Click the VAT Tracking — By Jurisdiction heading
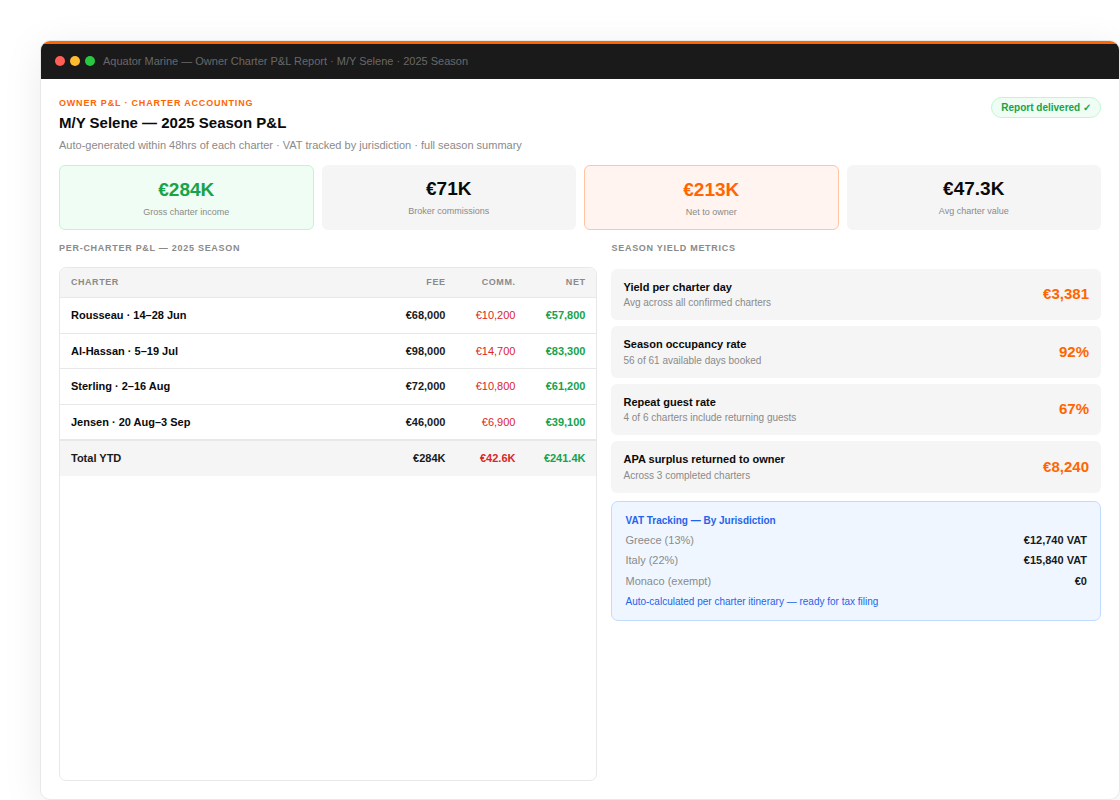 click(x=701, y=521)
